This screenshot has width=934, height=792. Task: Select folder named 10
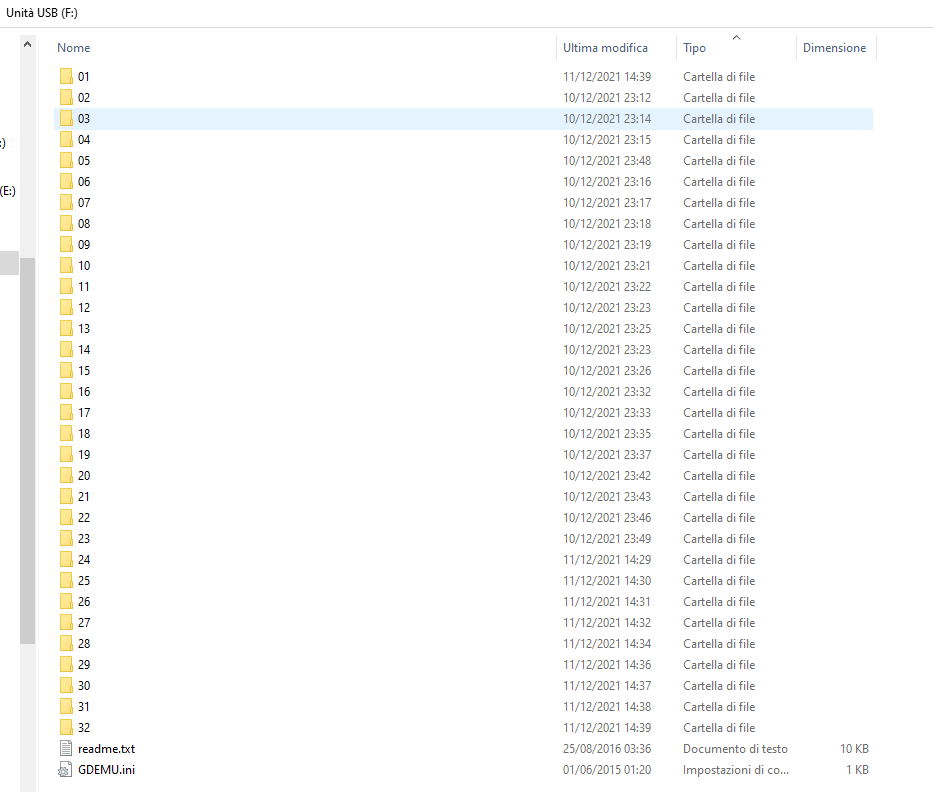[84, 266]
